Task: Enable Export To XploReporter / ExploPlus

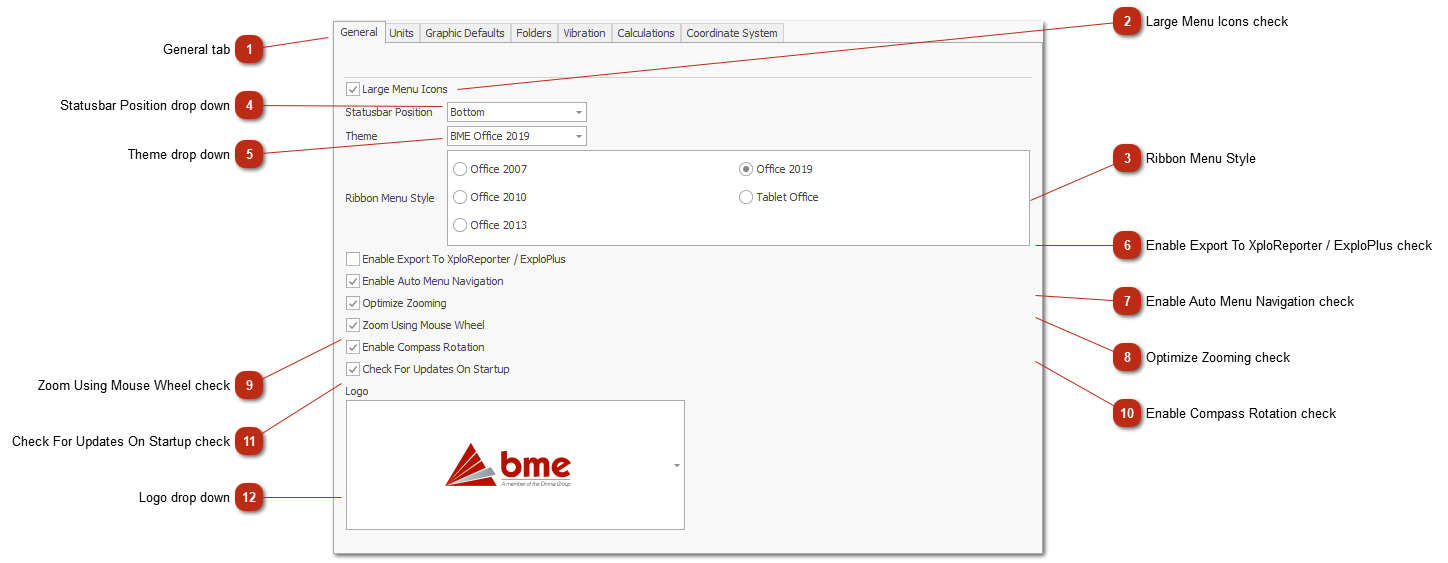Action: tap(353, 259)
